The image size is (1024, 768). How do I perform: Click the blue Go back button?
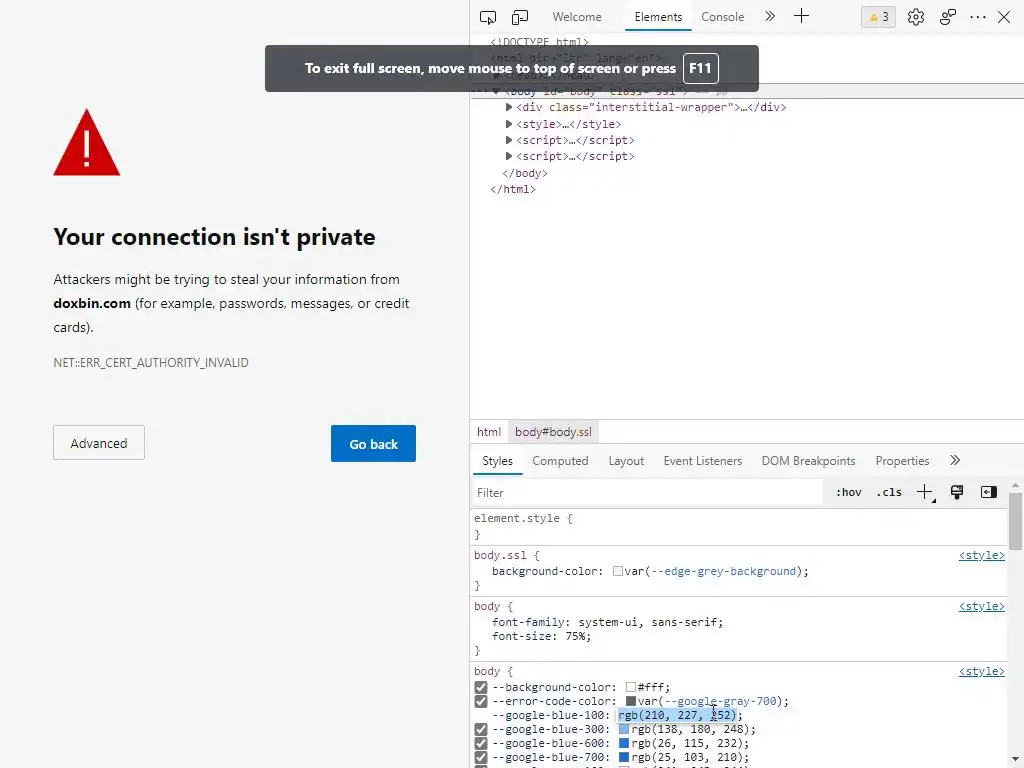[373, 444]
